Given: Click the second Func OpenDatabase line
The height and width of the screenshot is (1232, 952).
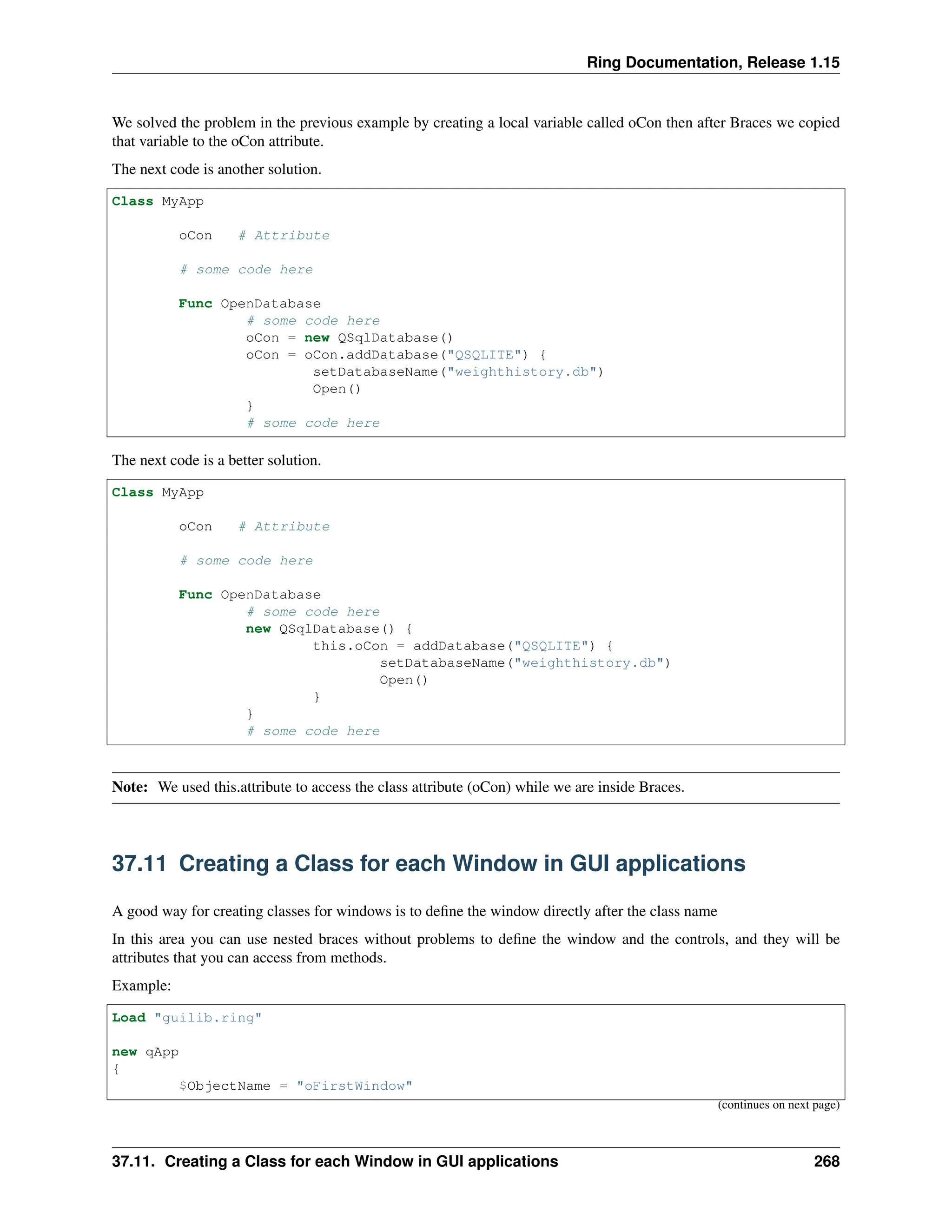Looking at the screenshot, I should pyautogui.click(x=249, y=595).
